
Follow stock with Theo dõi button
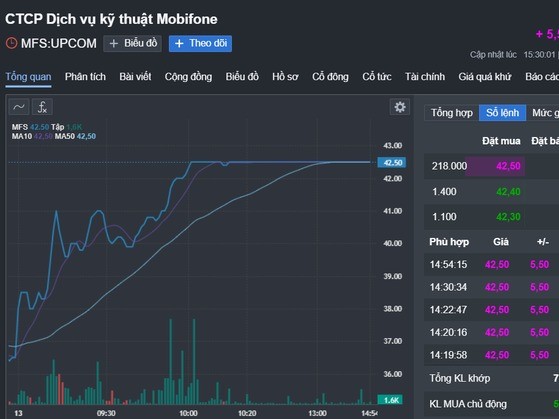[200, 44]
